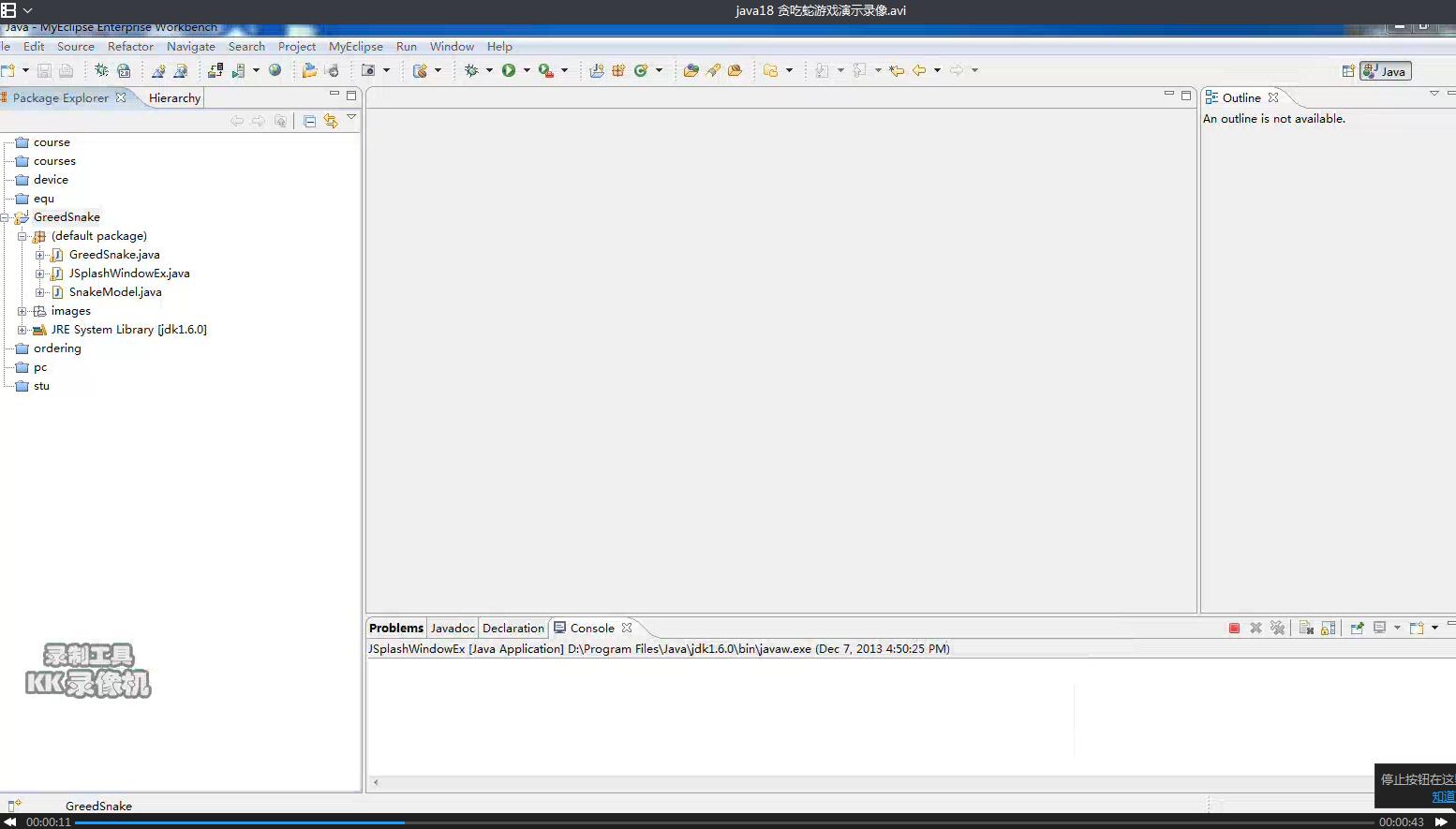This screenshot has height=829, width=1456.
Task: Expand the JRE System Library node
Action: [x=22, y=330]
